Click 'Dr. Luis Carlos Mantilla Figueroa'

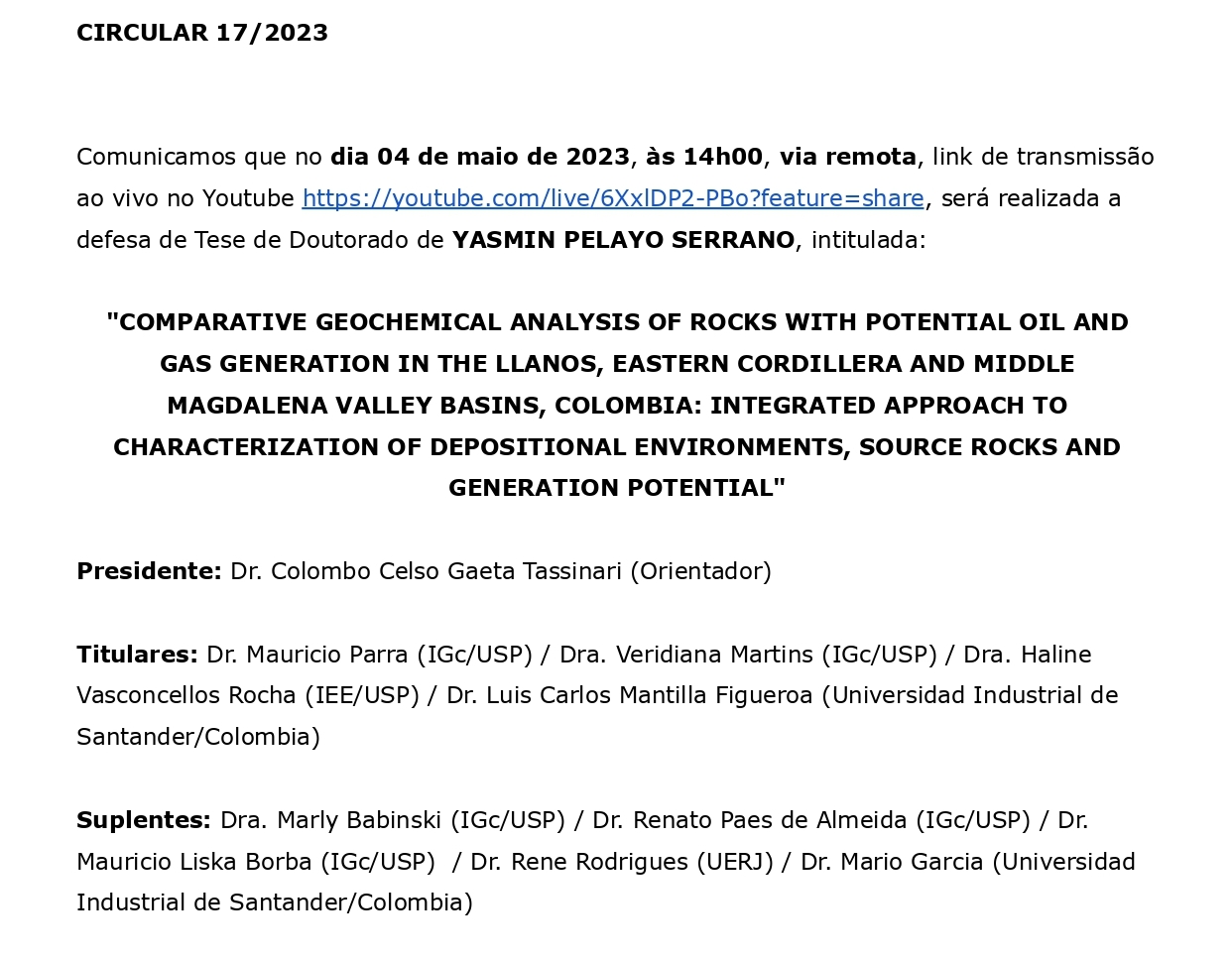[x=630, y=696]
